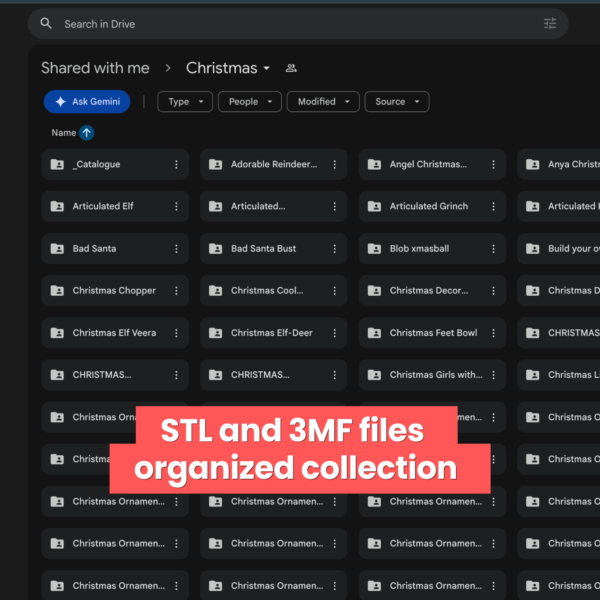Click the magnifier search icon
This screenshot has width=600, height=600.
[x=46, y=24]
